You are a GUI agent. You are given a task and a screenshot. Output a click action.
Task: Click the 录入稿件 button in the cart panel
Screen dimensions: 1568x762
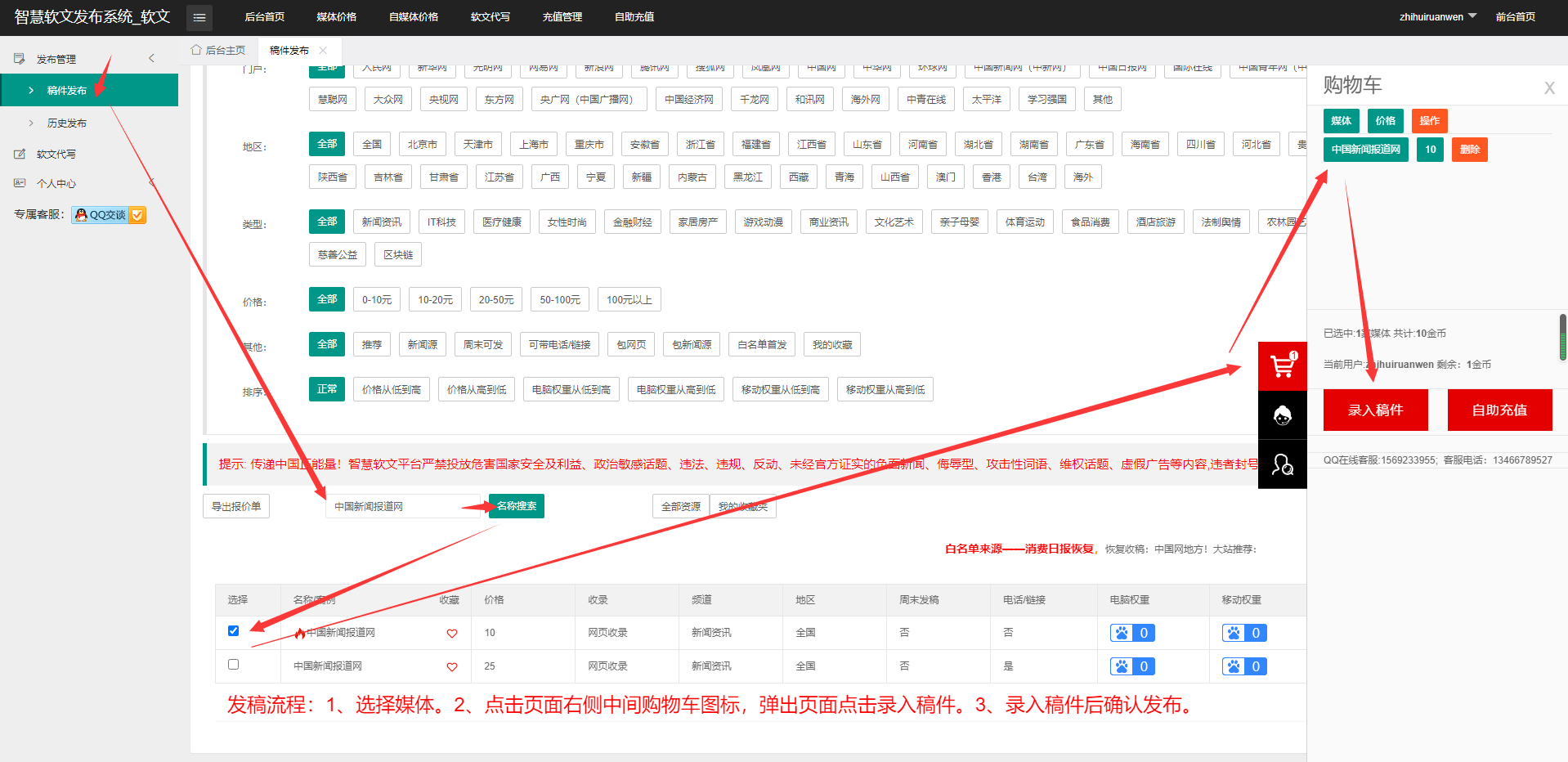click(1375, 410)
